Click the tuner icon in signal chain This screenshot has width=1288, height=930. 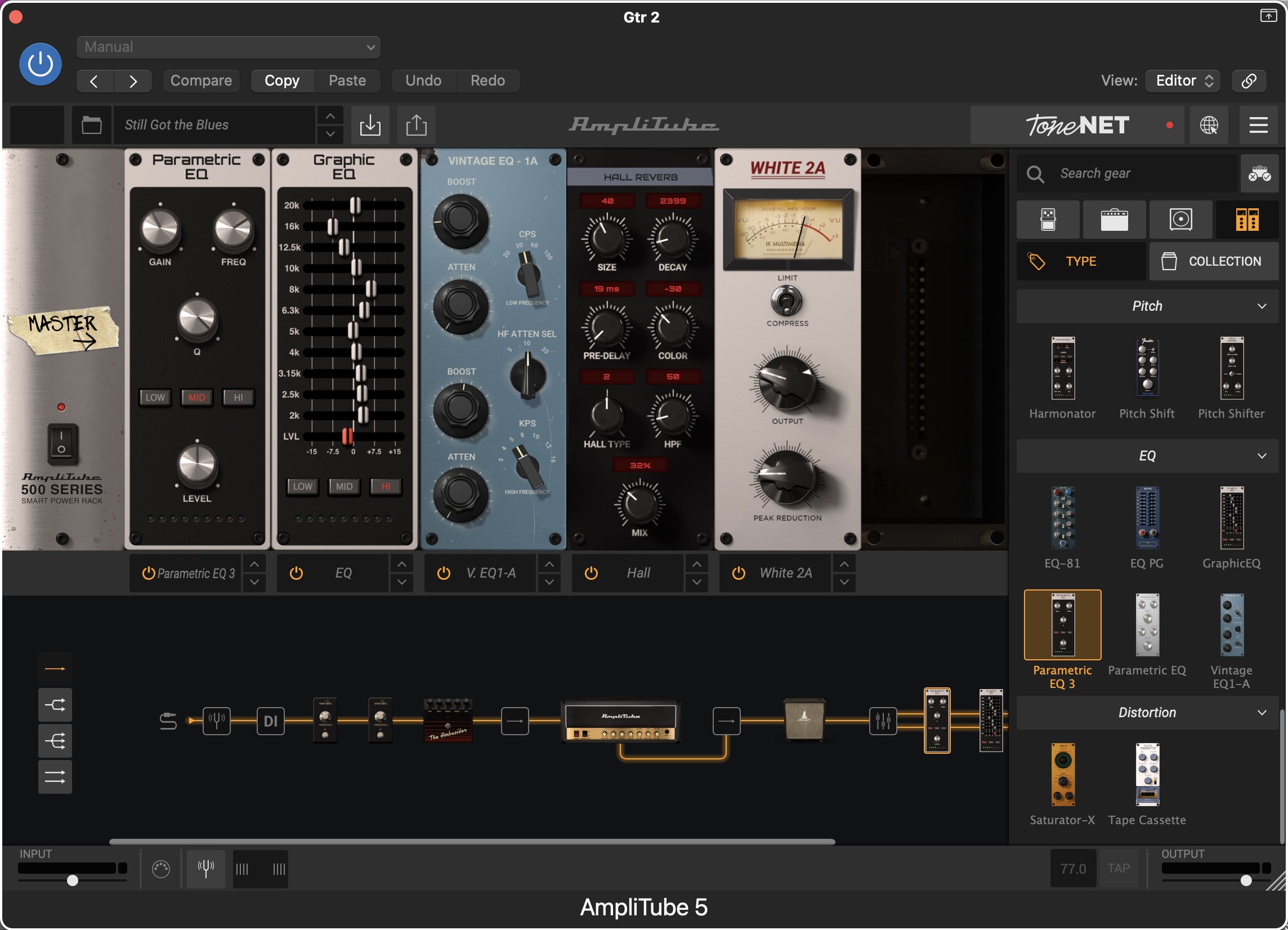coord(216,721)
